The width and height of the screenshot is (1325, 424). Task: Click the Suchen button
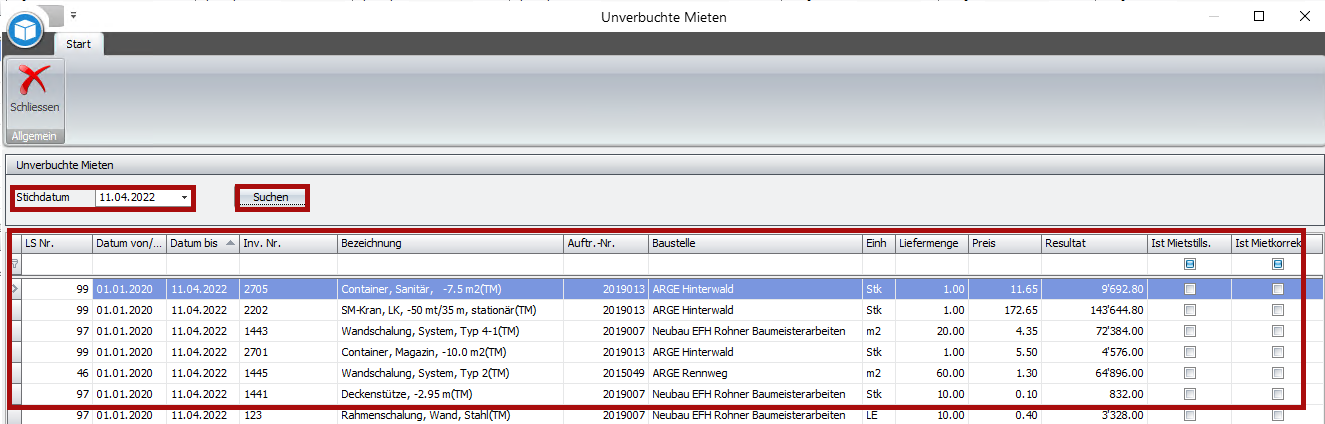pos(271,197)
